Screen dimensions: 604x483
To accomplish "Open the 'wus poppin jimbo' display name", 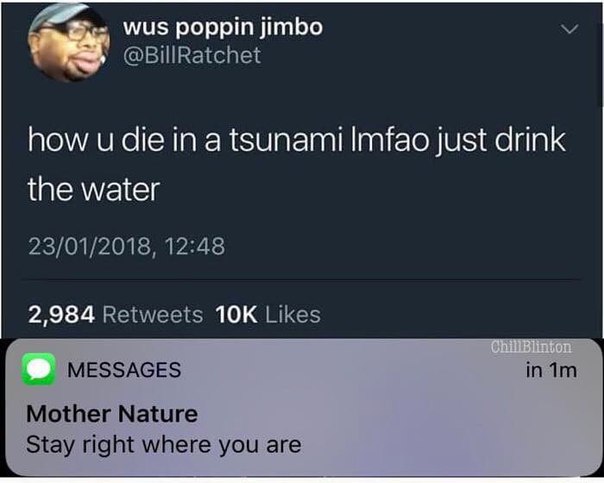I will click(x=223, y=28).
